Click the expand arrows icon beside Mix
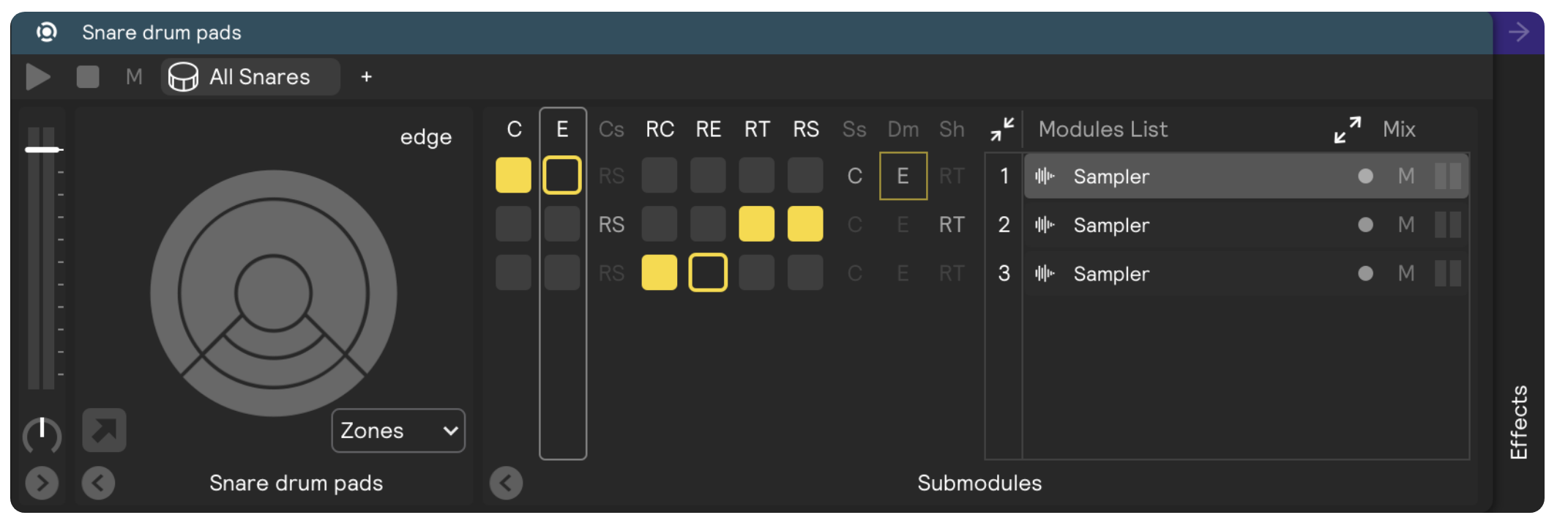The height and width of the screenshot is (526, 1568). [x=1347, y=130]
